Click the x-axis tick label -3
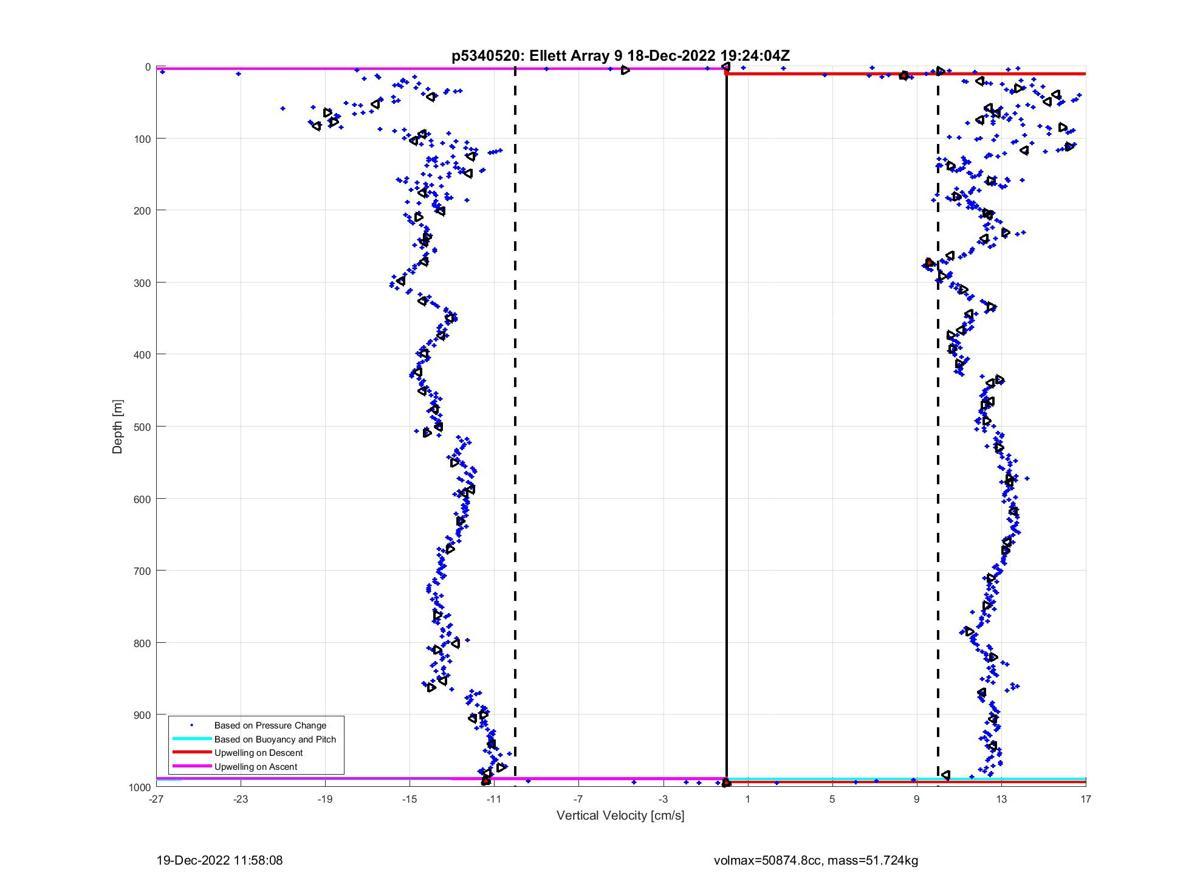This screenshot has width=1200, height=885. pos(663,799)
